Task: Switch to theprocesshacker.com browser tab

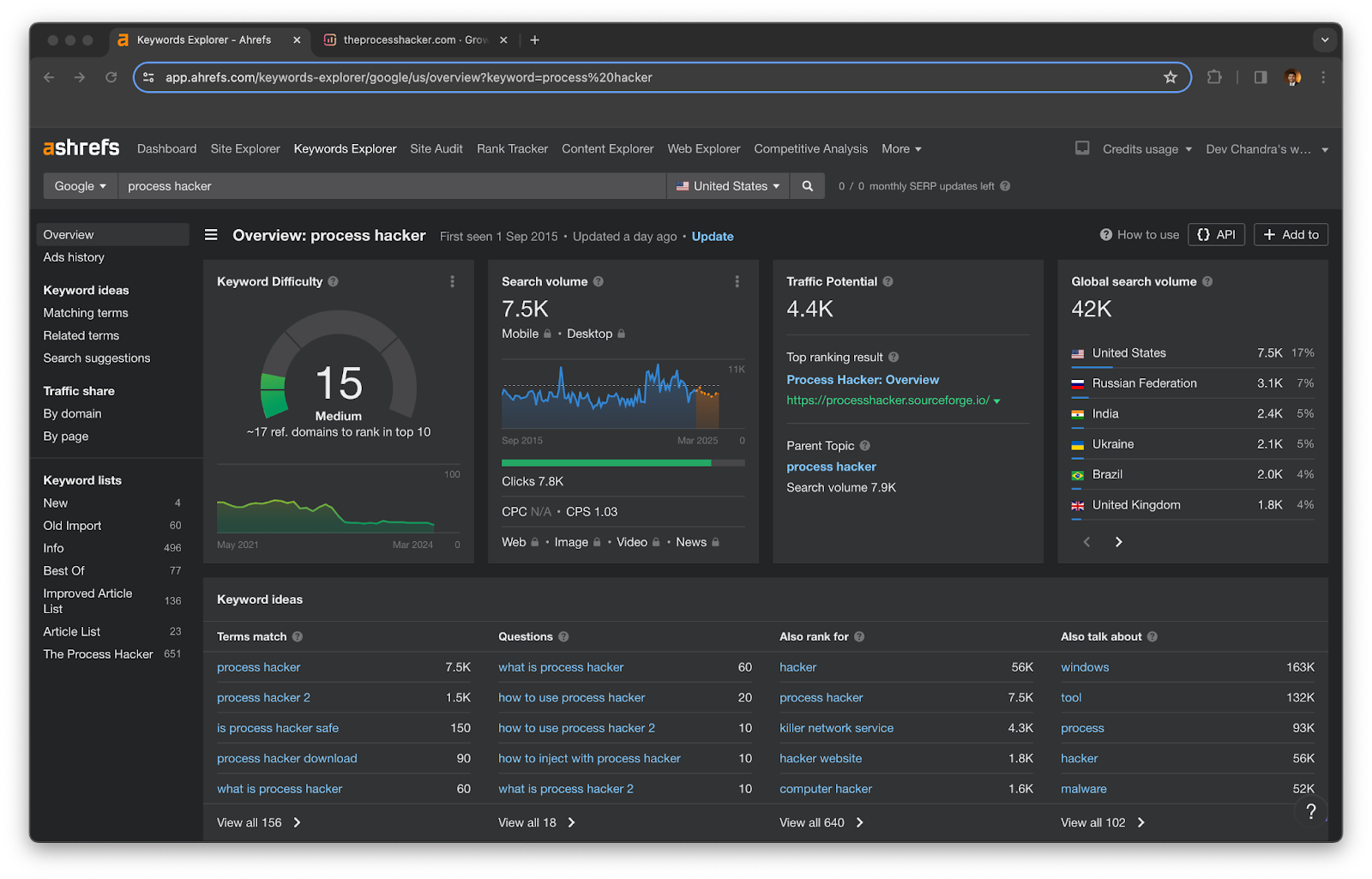Action: pyautogui.click(x=416, y=39)
